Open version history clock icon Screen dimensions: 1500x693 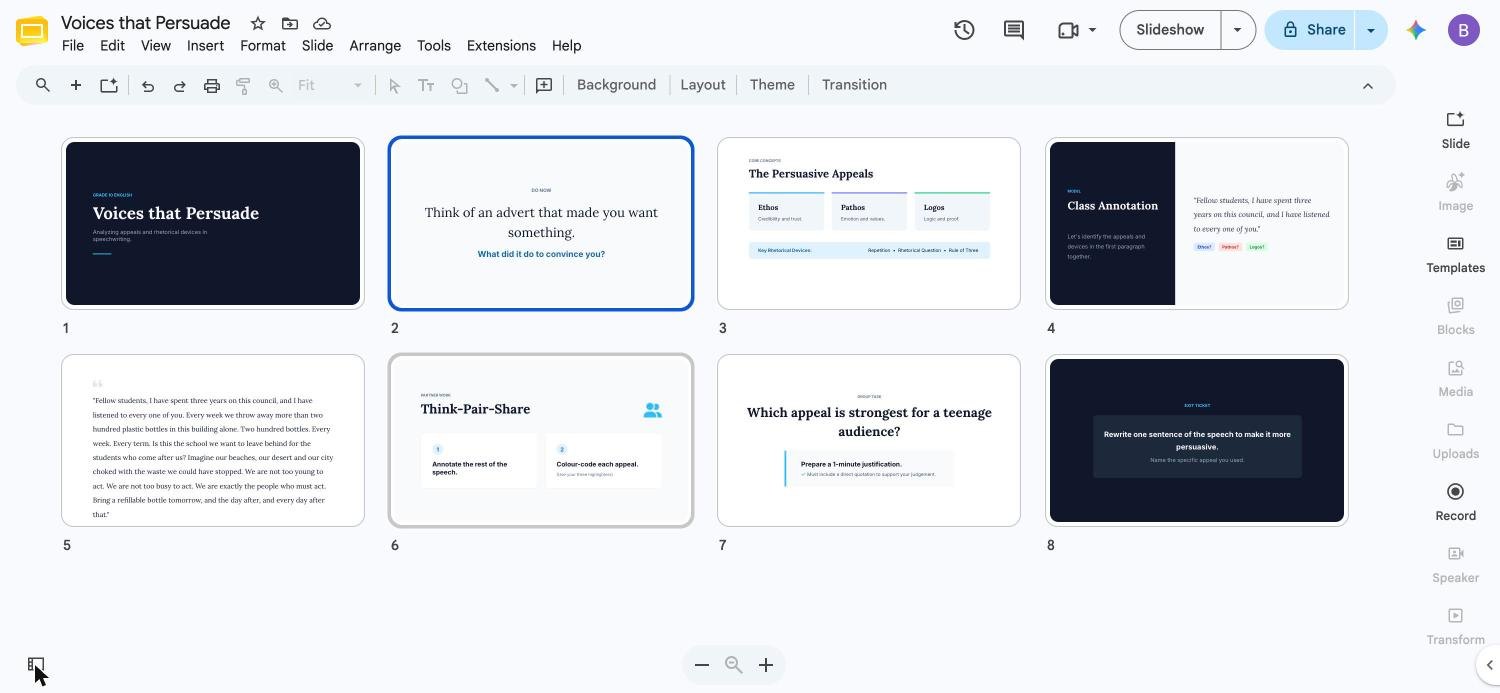[x=964, y=30]
